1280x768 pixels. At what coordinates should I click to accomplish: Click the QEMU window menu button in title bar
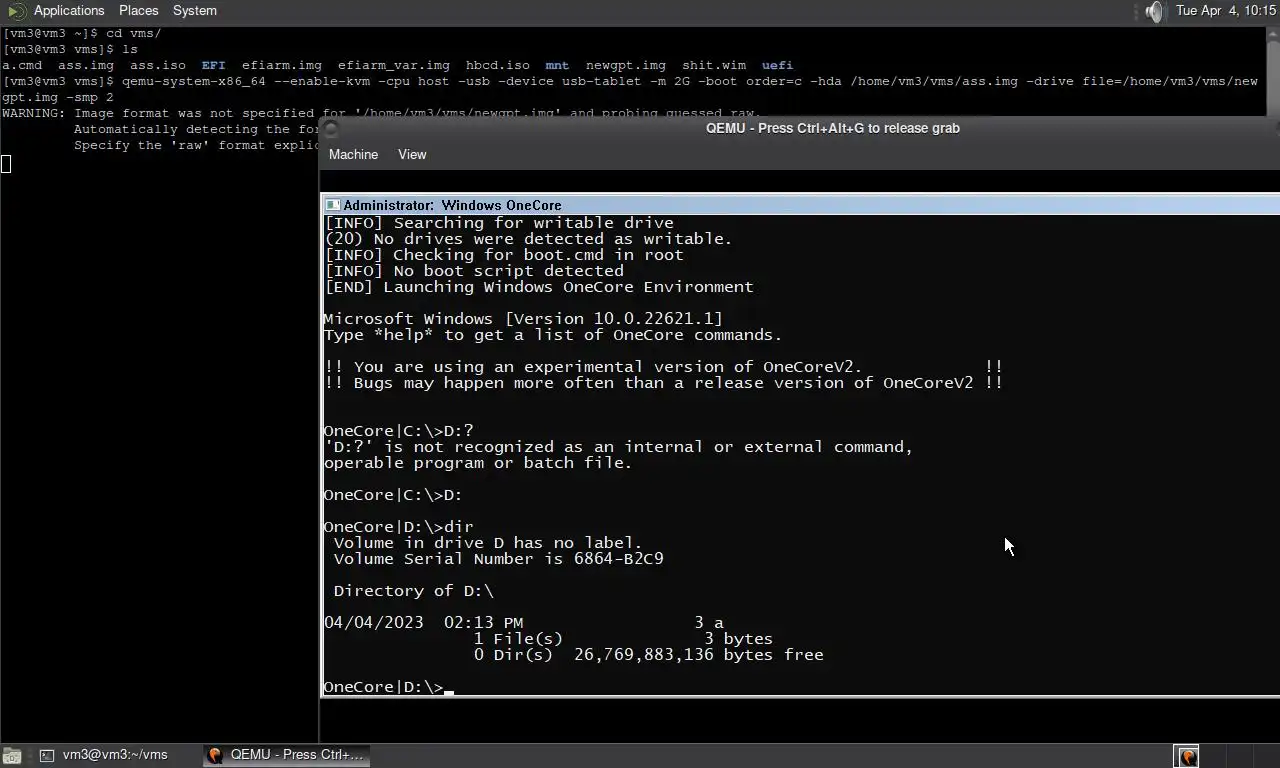point(332,128)
